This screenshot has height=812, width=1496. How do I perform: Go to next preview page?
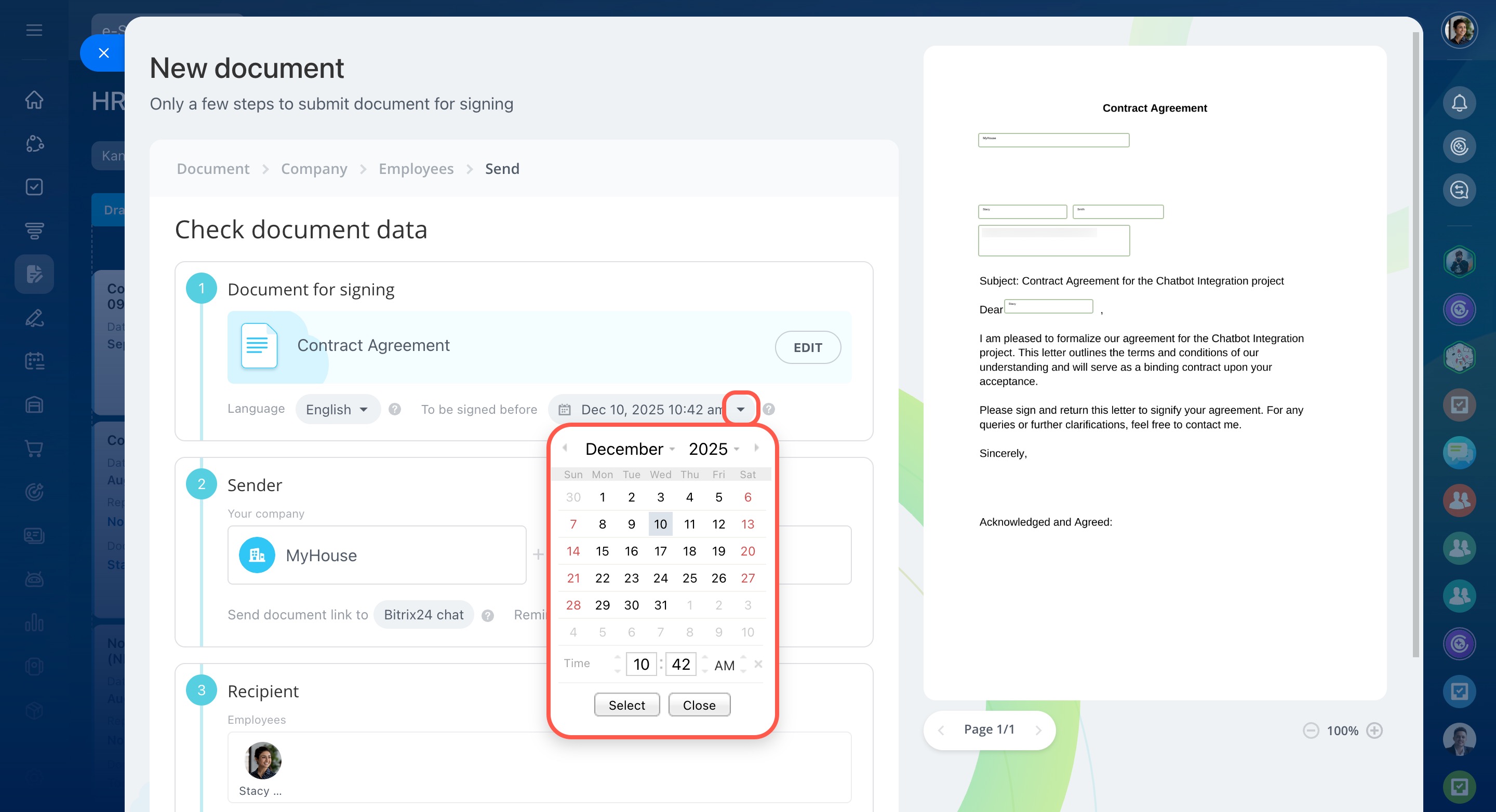coord(1039,730)
